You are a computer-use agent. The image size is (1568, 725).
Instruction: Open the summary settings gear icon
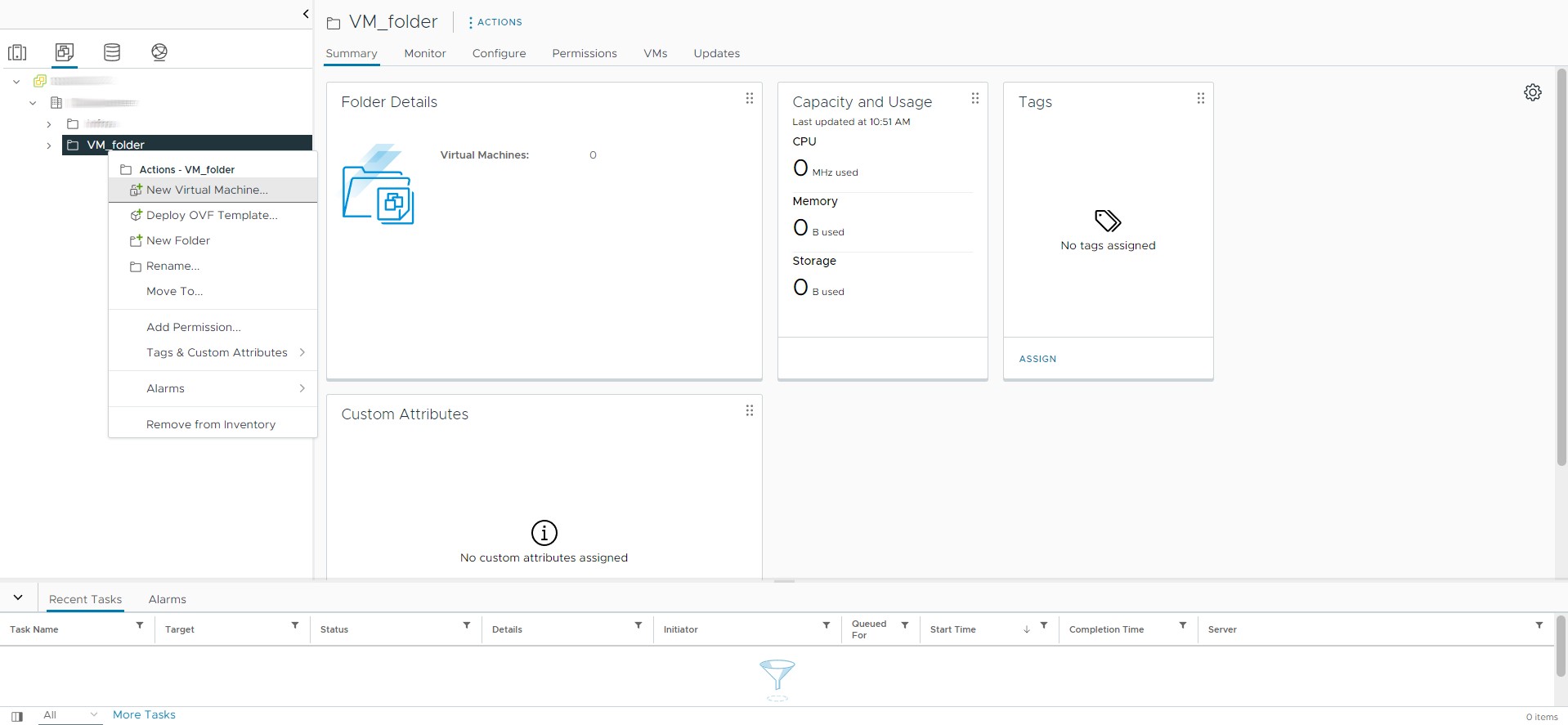click(1532, 93)
